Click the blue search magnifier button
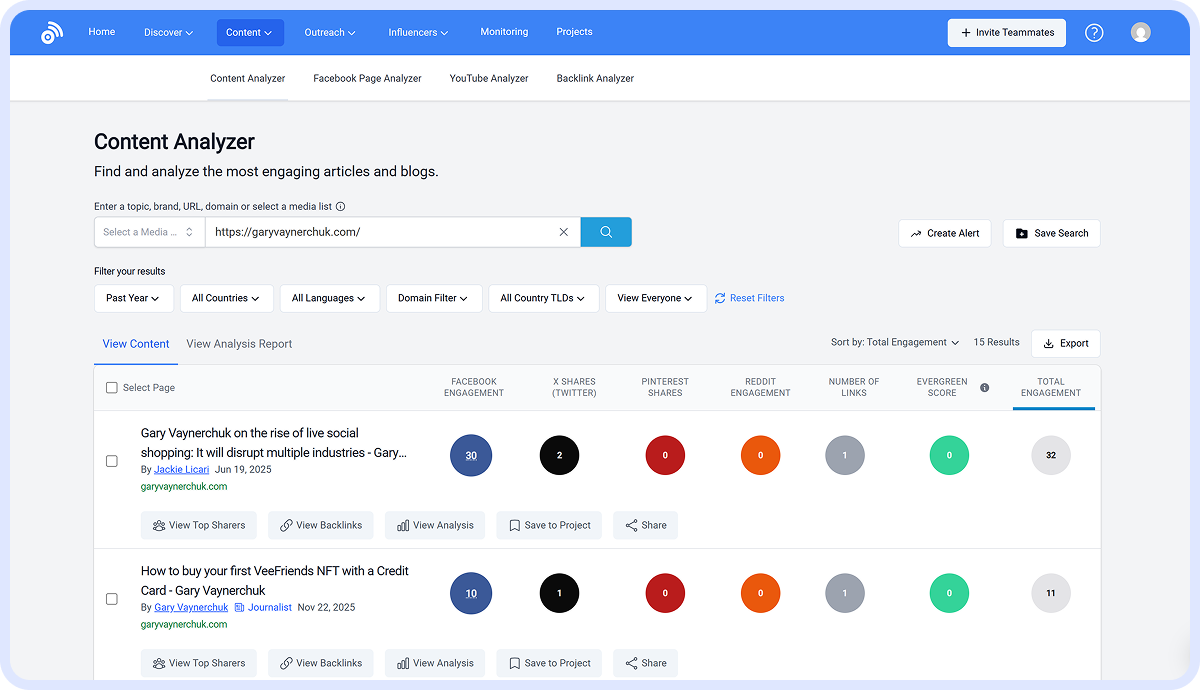 (606, 232)
